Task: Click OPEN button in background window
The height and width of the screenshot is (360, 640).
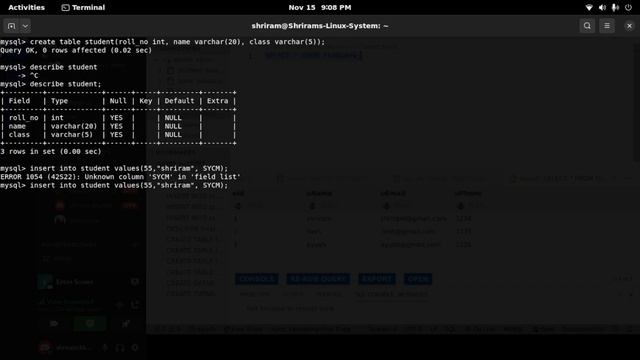Action: pyautogui.click(x=418, y=279)
